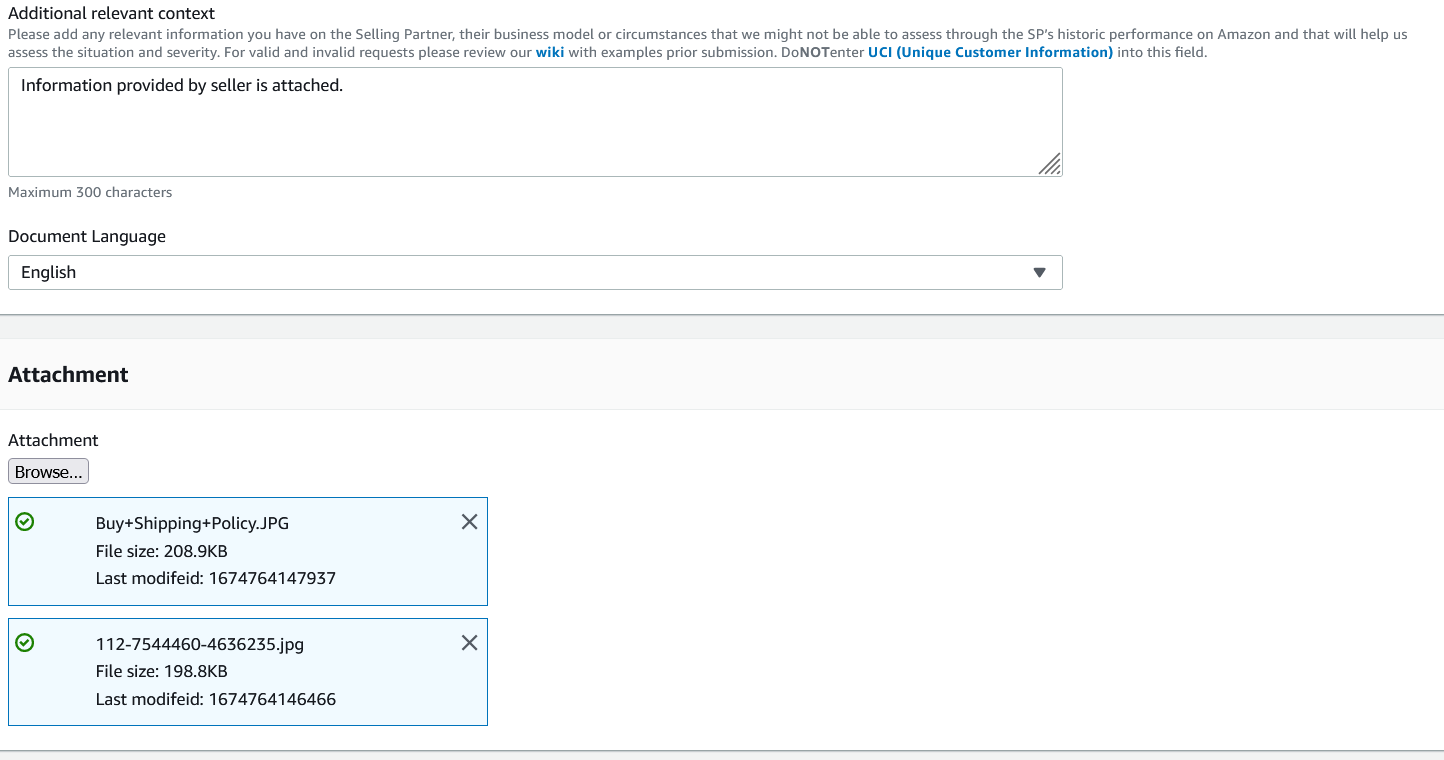
Task: Focus the Additional relevant context text box
Action: [x=535, y=122]
